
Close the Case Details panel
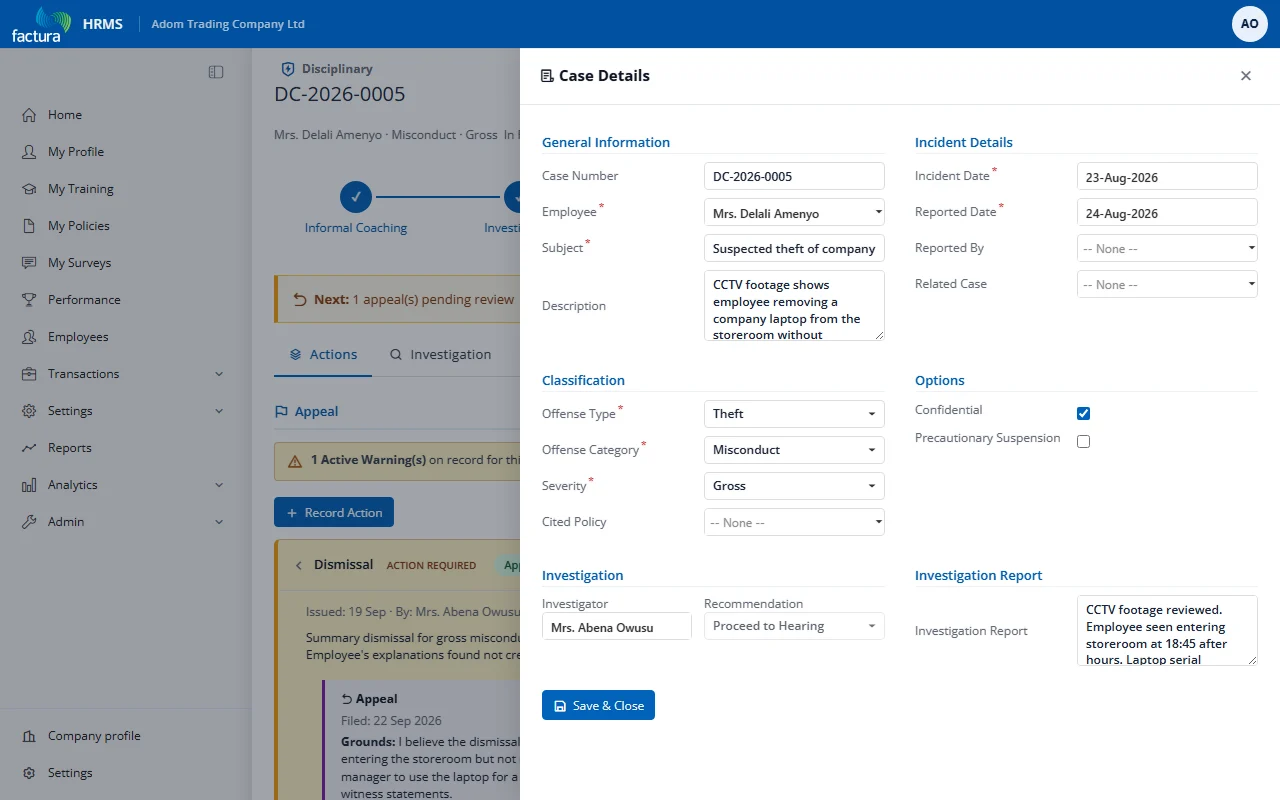point(1246,76)
